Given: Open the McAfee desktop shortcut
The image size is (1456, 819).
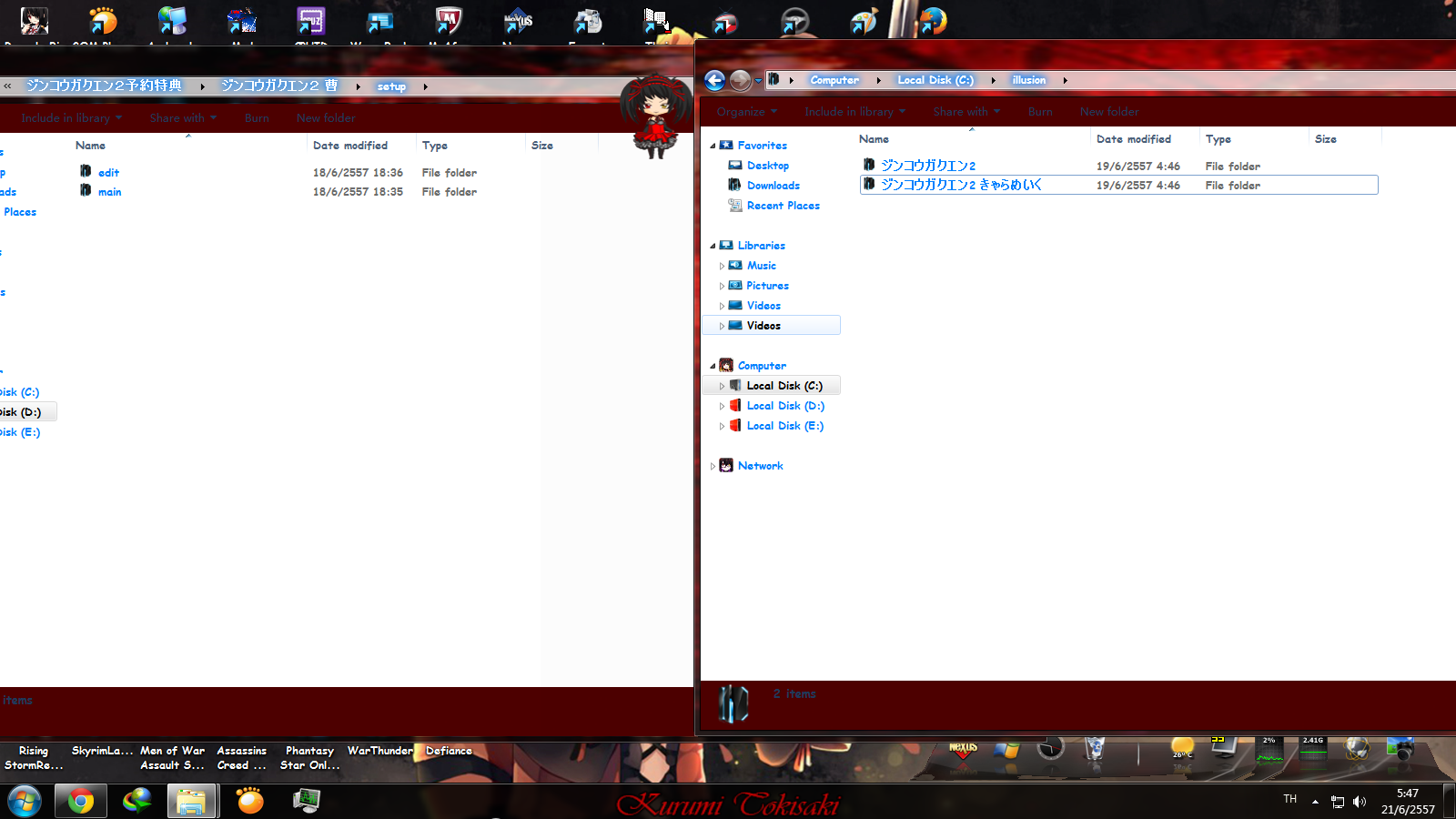Looking at the screenshot, I should coord(448,22).
